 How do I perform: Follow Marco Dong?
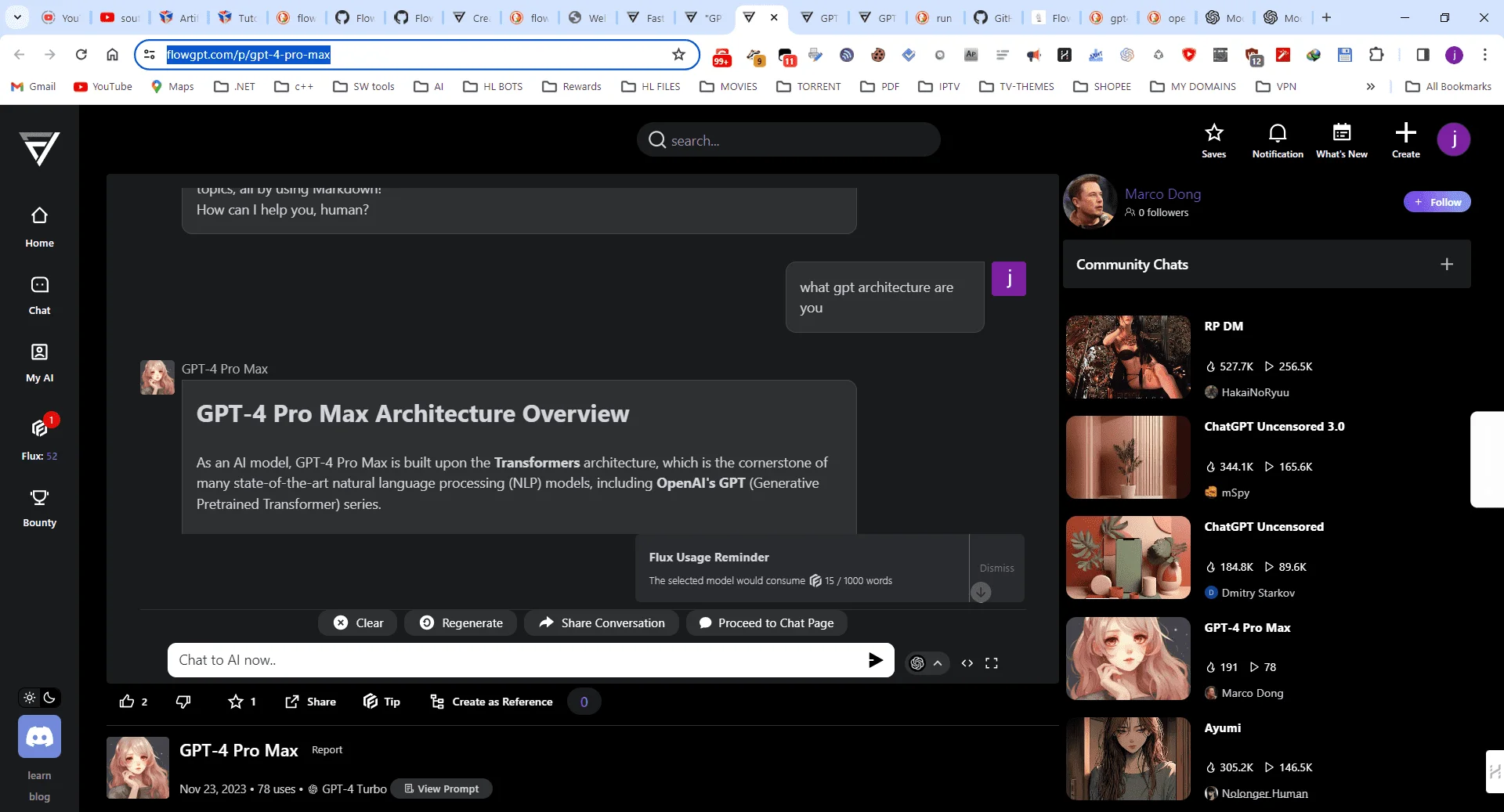pos(1437,202)
